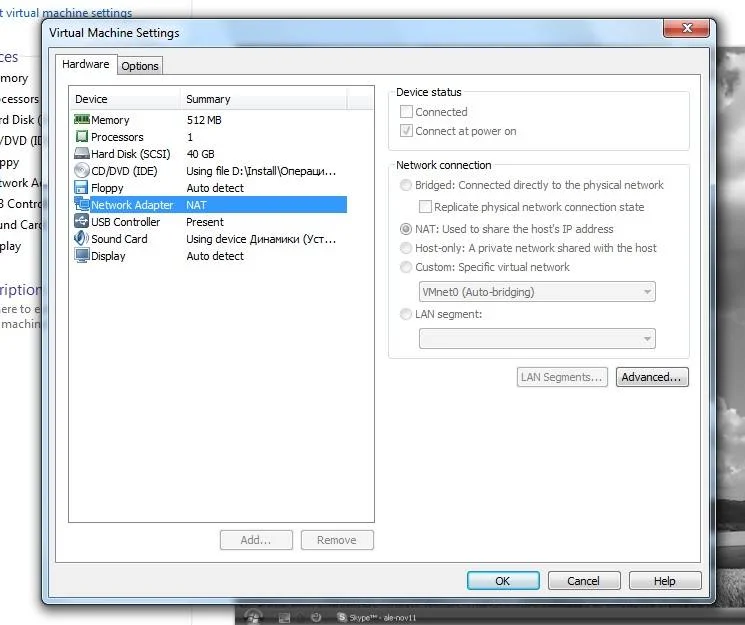Viewport: 745px width, 625px height.
Task: Select the Floppy row label
Action: point(107,188)
